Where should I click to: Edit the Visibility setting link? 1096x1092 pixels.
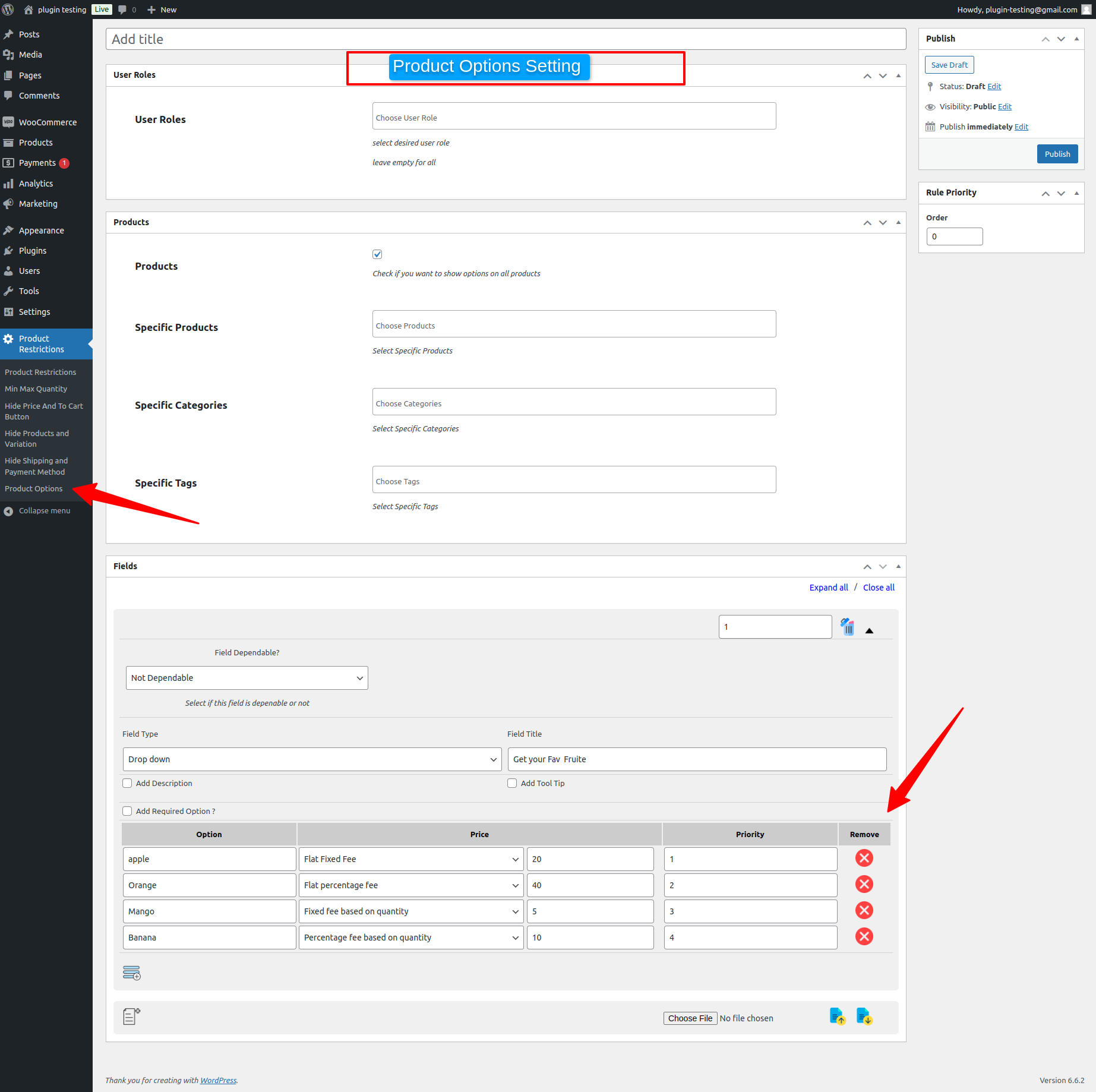click(1005, 107)
